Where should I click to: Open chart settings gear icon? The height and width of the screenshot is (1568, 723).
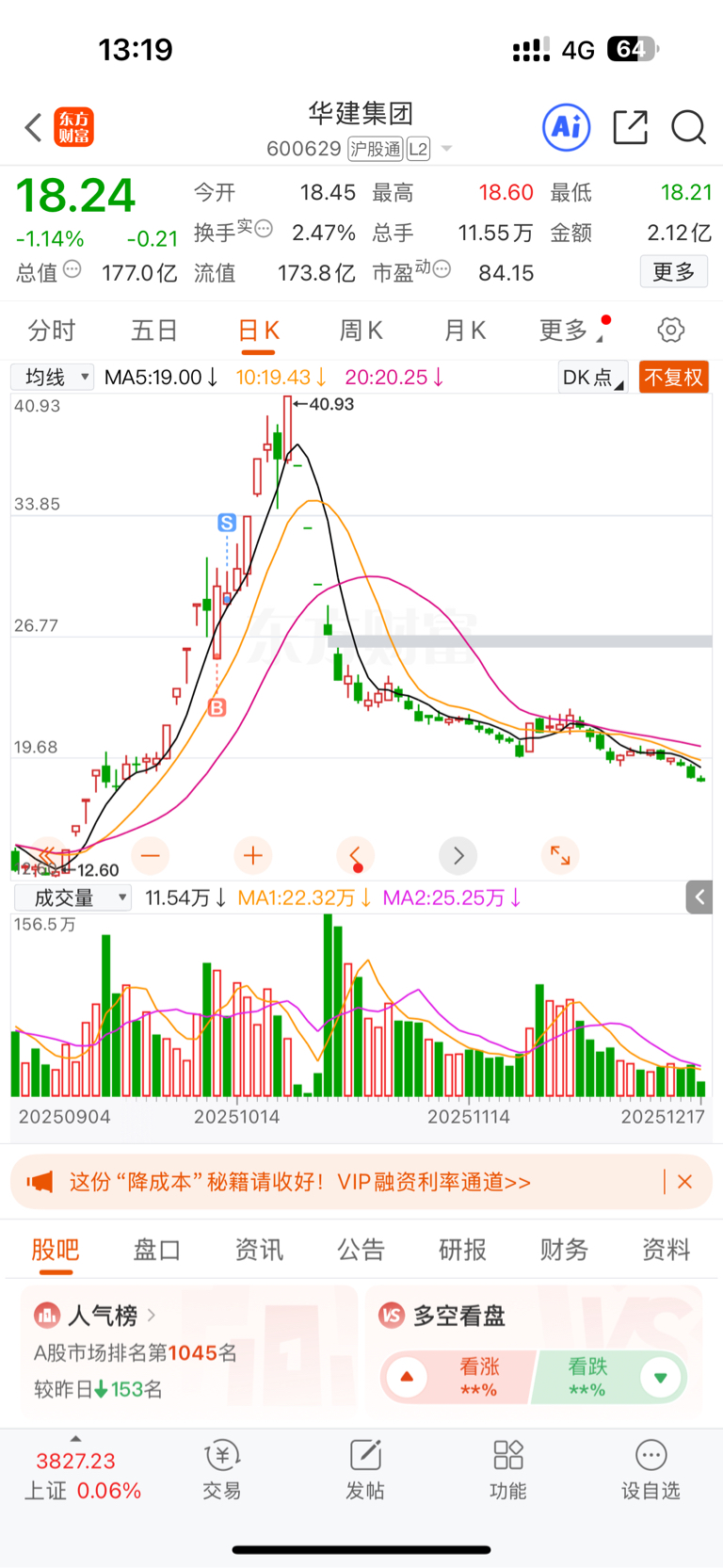pyautogui.click(x=670, y=331)
